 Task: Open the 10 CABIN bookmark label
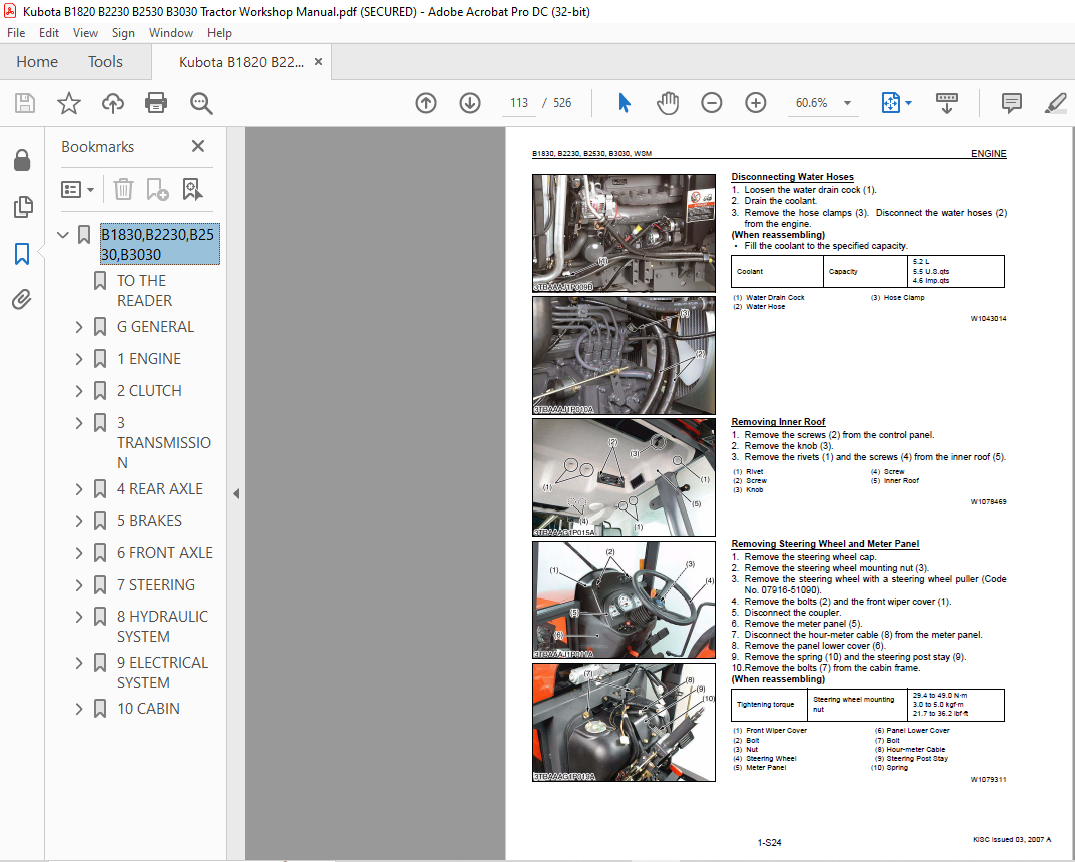click(x=148, y=709)
